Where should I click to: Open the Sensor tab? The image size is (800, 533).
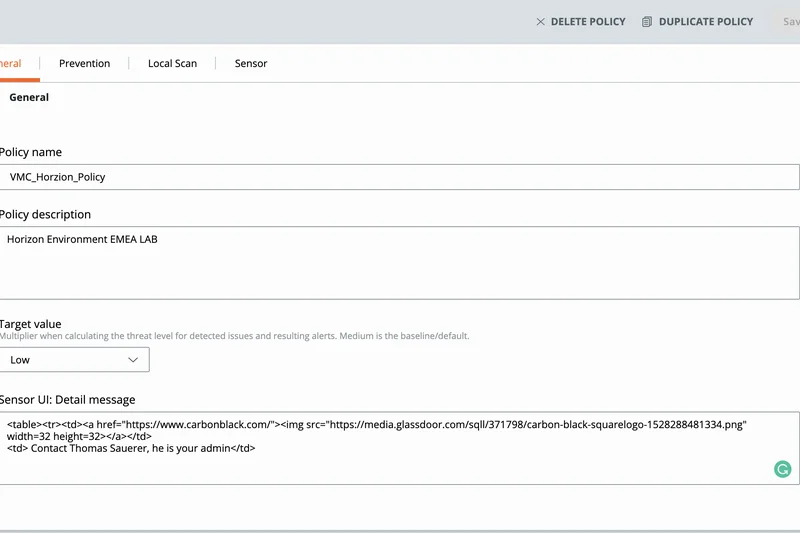tap(251, 63)
